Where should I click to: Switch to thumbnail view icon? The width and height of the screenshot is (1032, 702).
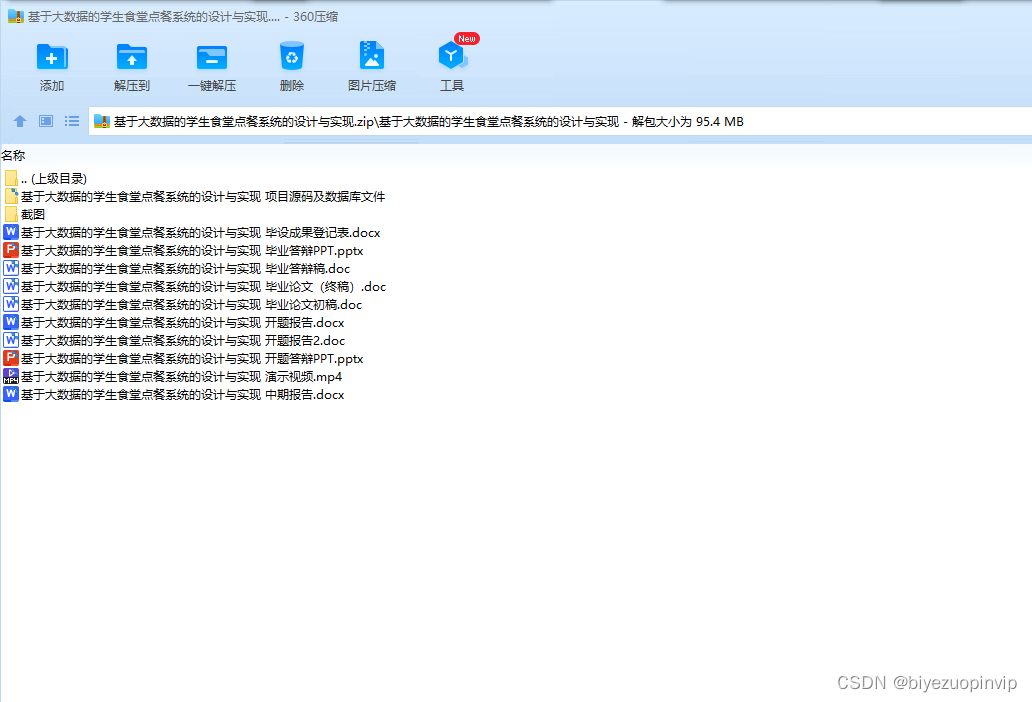coord(45,121)
